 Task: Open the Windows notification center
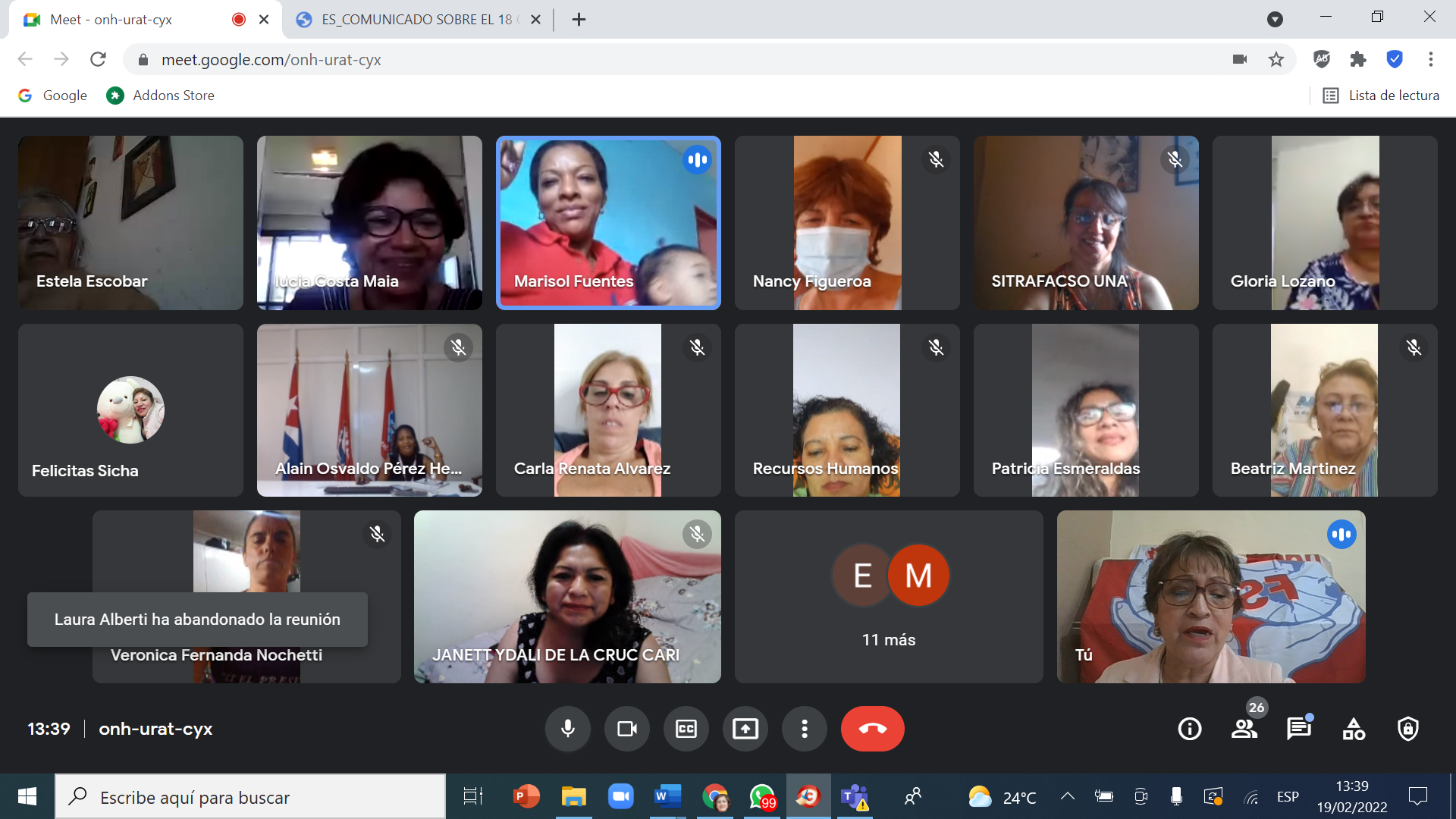click(1417, 796)
